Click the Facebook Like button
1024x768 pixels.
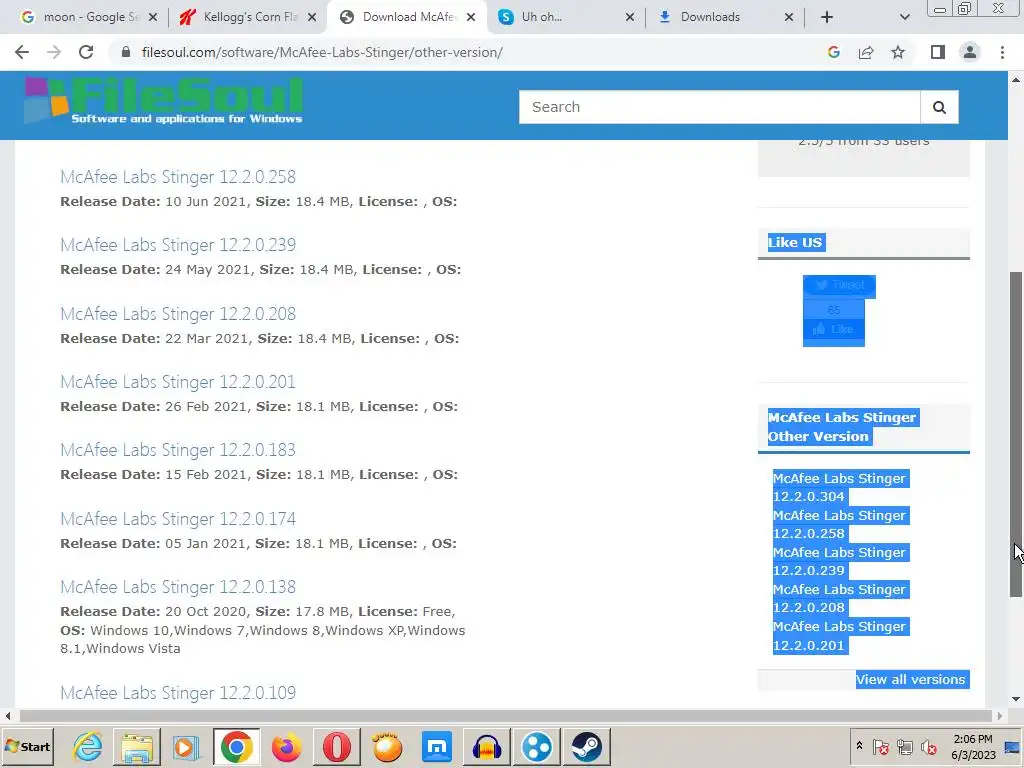tap(834, 329)
